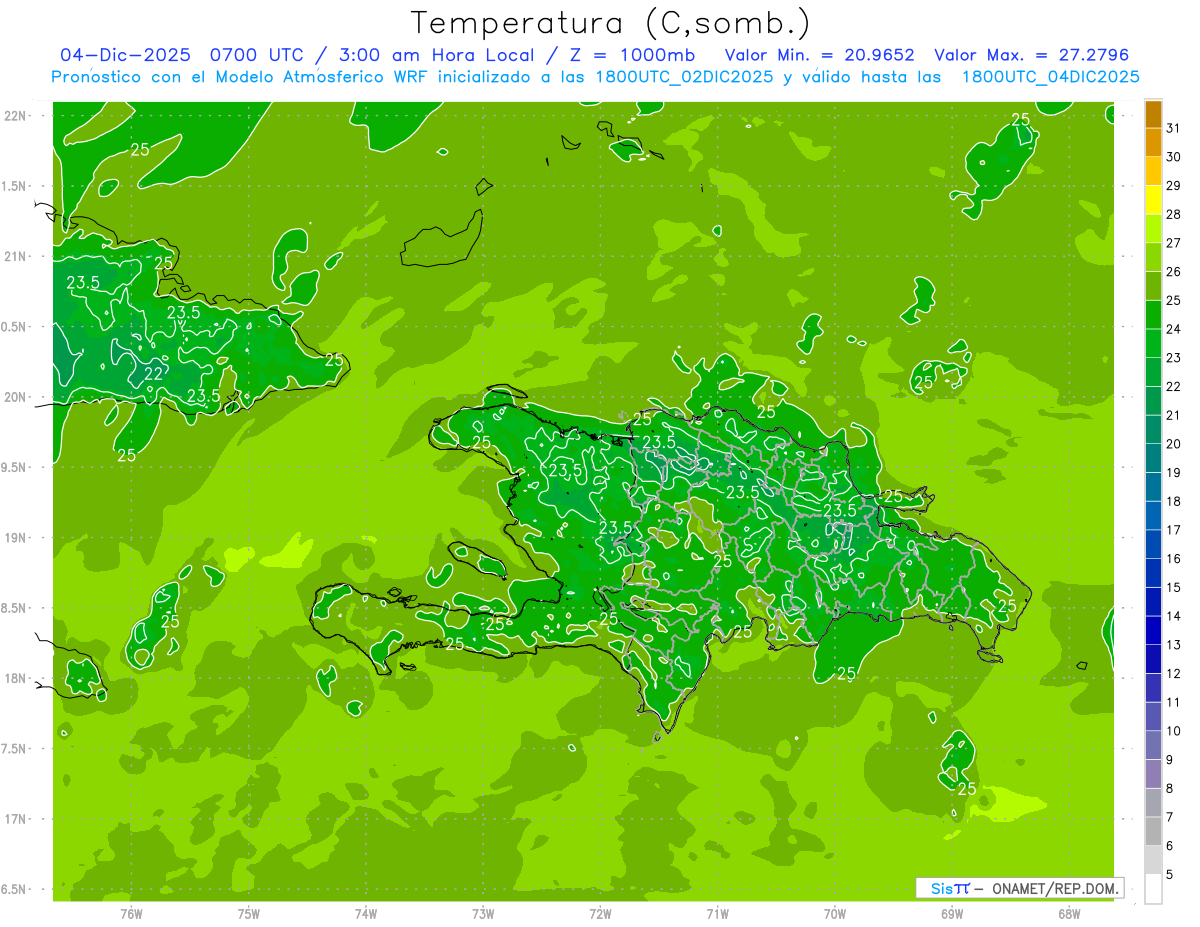1200x927 pixels.
Task: Click the 21N latitude axis label
Action: click(x=15, y=257)
